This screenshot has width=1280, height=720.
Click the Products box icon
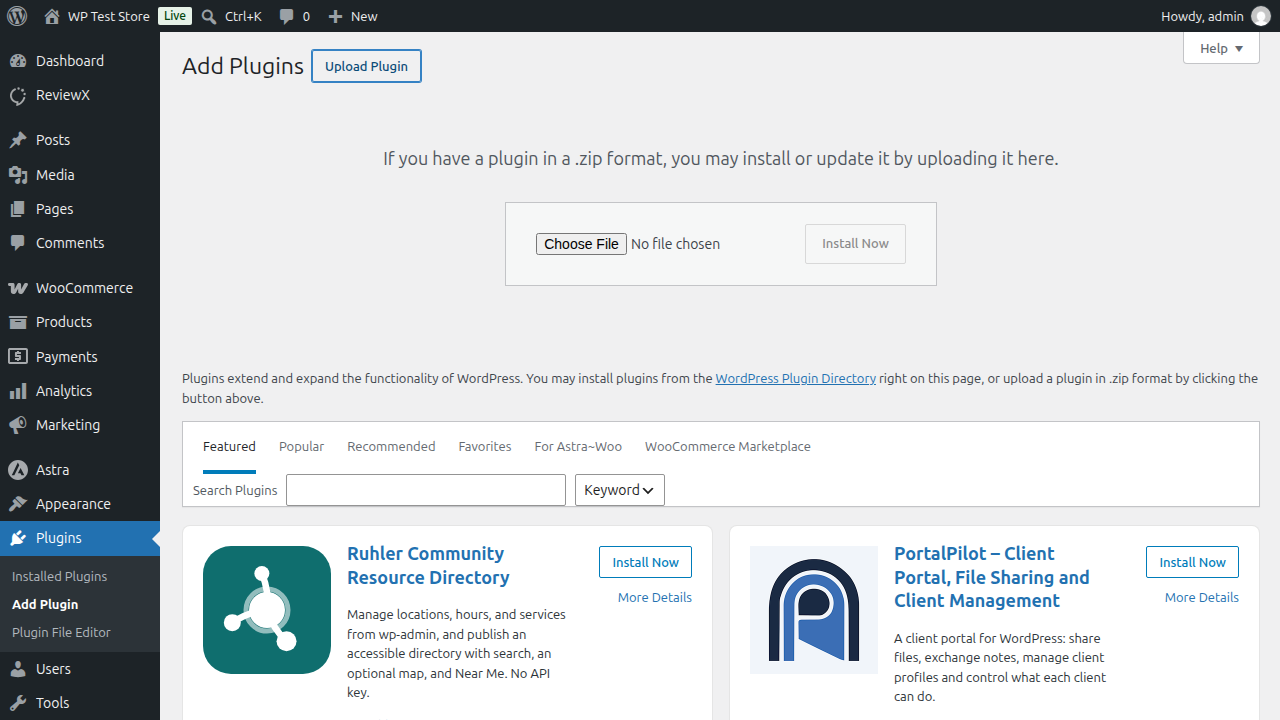(18, 322)
